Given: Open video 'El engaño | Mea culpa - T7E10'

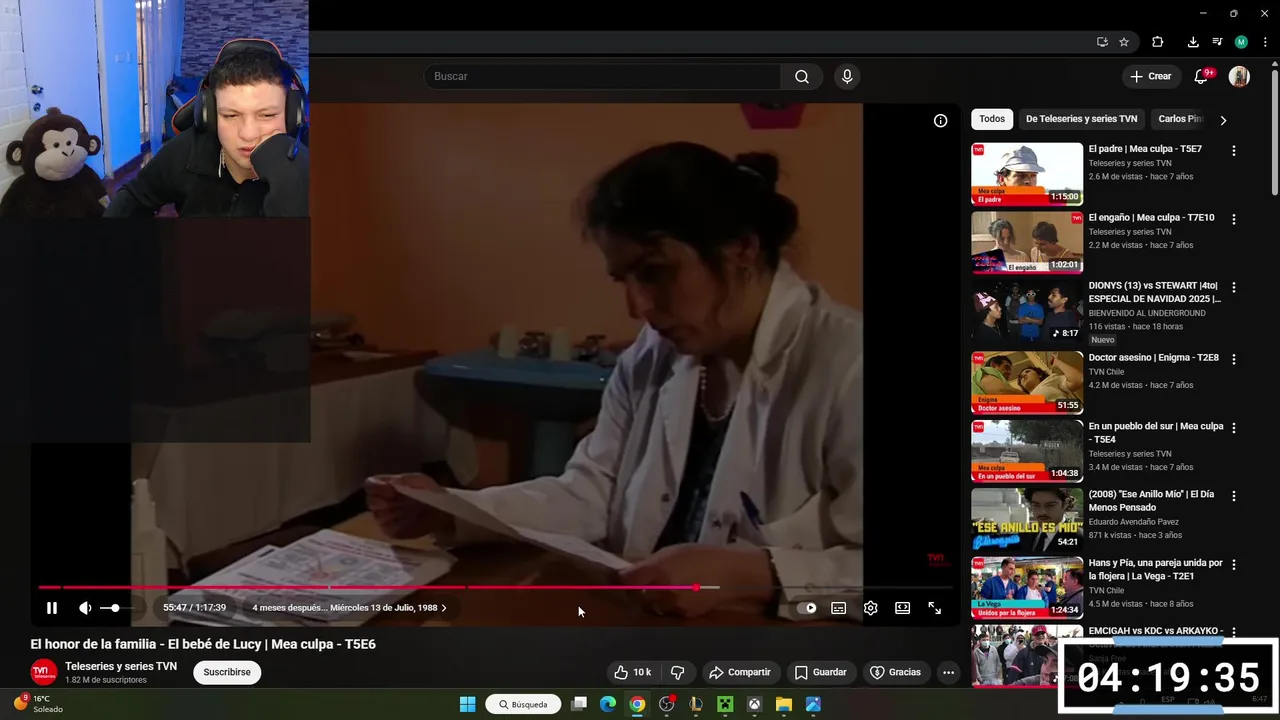Looking at the screenshot, I should pyautogui.click(x=1151, y=217).
